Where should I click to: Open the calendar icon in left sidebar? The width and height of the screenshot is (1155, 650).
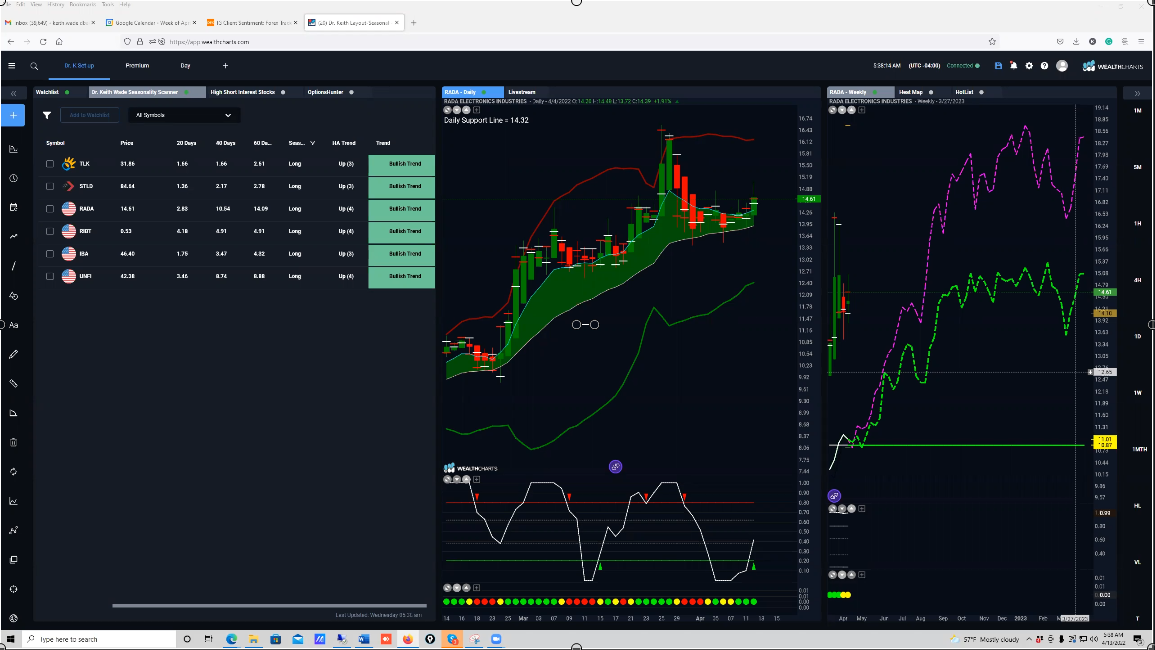pos(13,208)
